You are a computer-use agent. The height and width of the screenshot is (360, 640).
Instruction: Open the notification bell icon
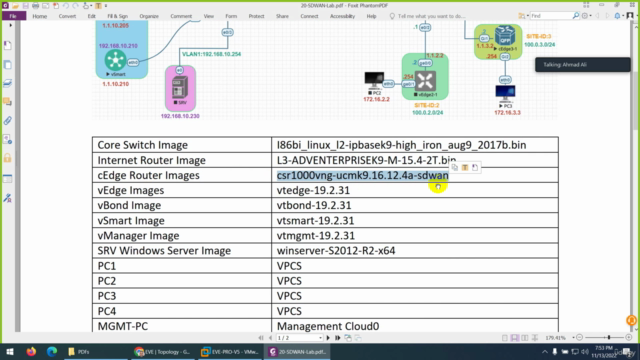point(618,16)
